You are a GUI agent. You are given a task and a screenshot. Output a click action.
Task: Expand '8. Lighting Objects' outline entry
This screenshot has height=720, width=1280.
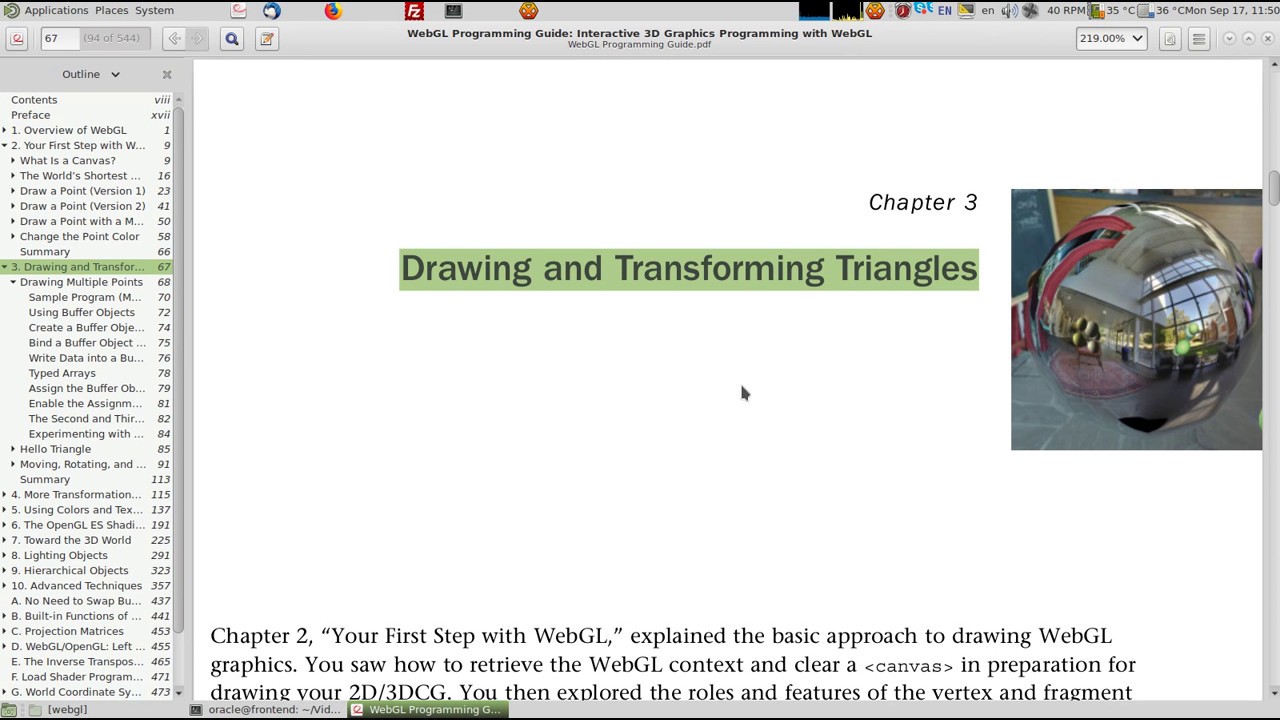point(5,555)
